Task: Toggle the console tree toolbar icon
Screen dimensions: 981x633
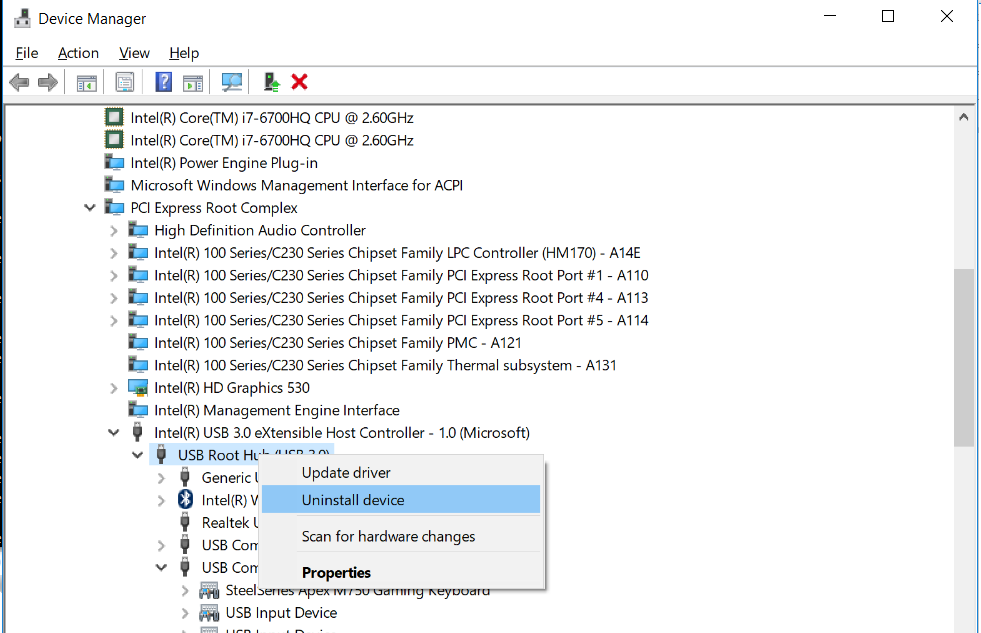Action: tap(86, 83)
